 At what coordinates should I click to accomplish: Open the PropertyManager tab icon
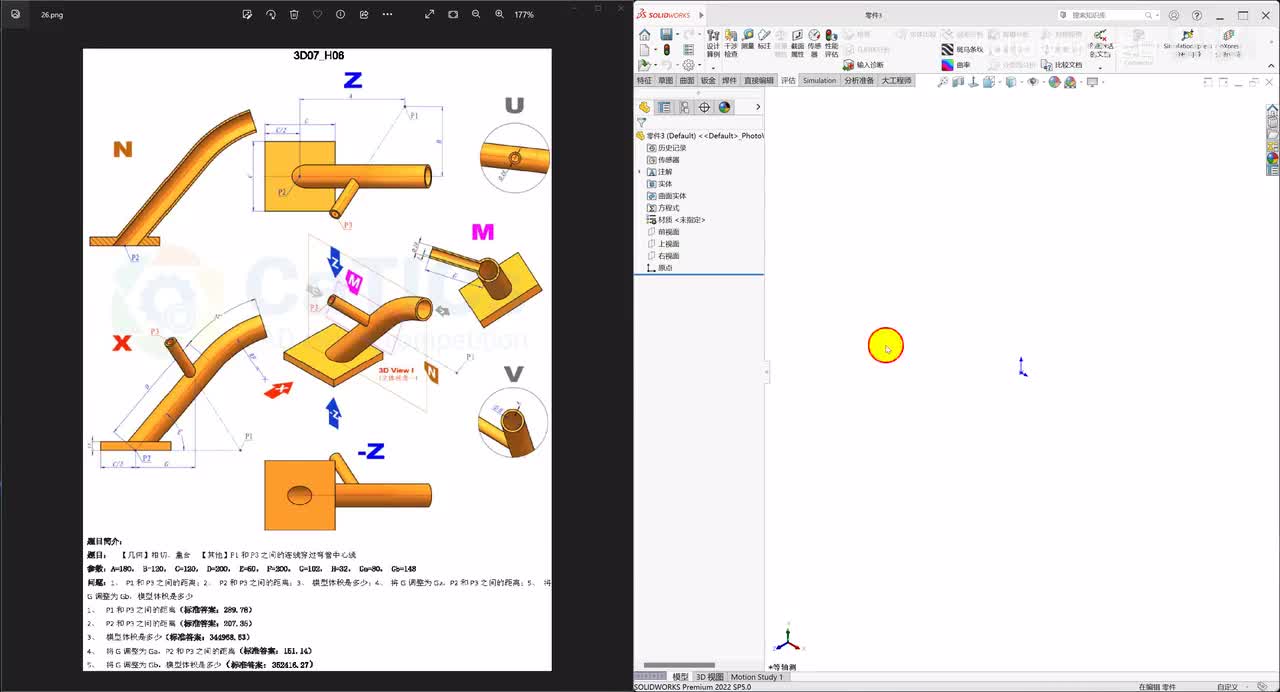[664, 107]
